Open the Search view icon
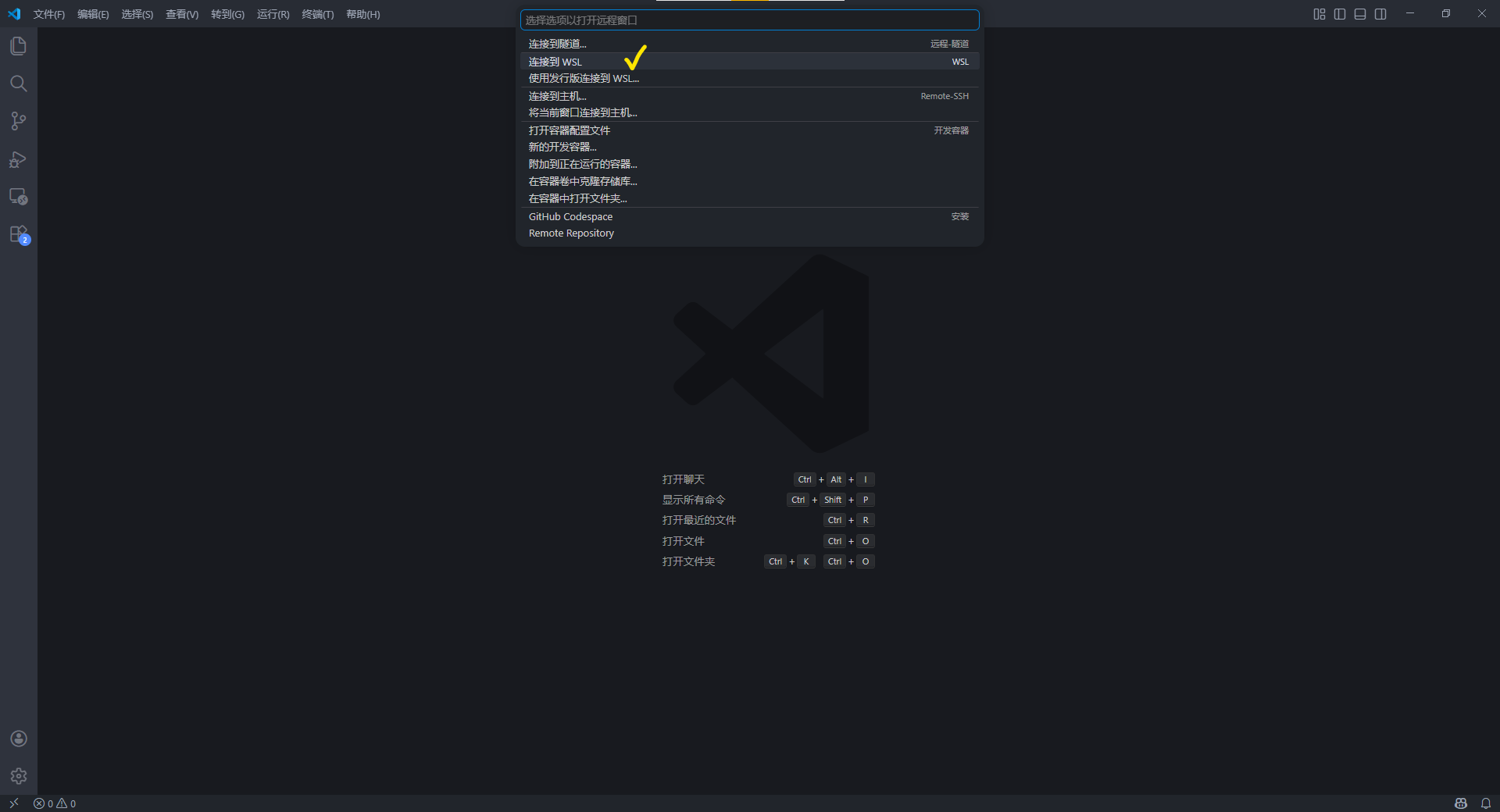The image size is (1500, 812). point(19,84)
